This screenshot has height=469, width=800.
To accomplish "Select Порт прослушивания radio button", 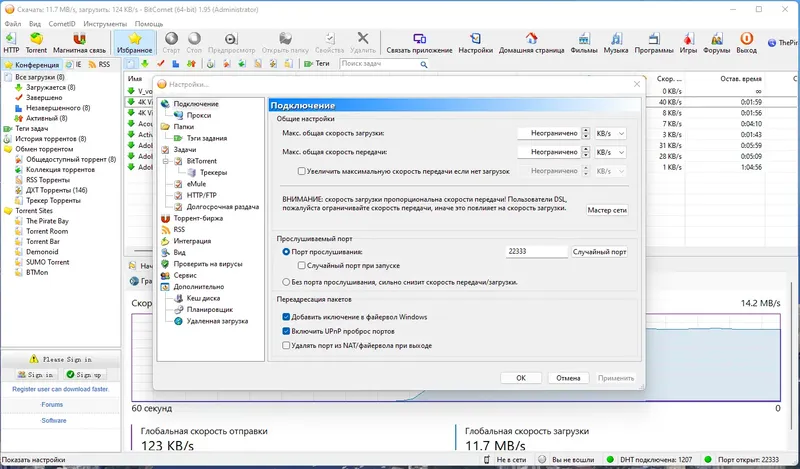I will coord(286,252).
